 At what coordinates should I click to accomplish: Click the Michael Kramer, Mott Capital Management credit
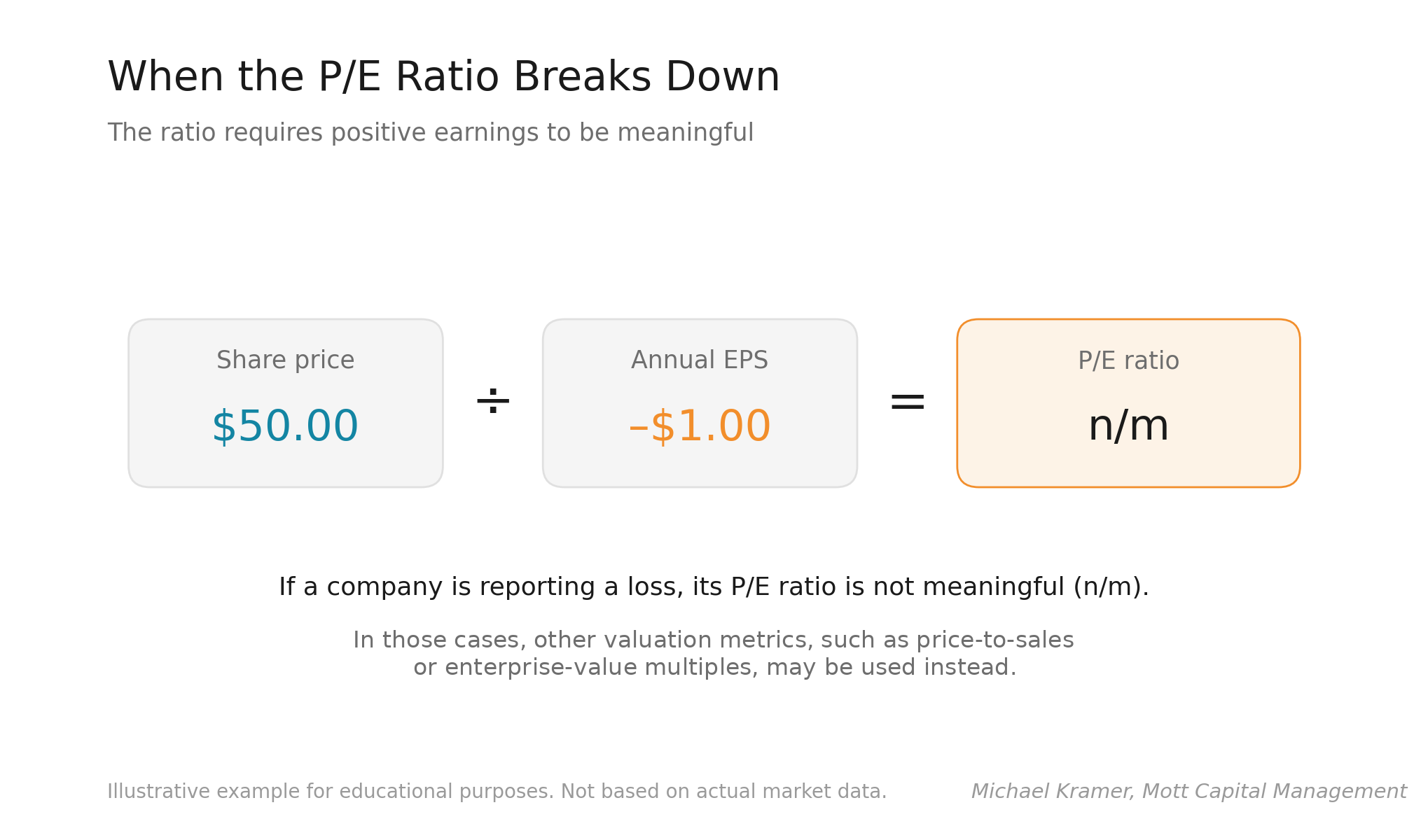(1188, 792)
